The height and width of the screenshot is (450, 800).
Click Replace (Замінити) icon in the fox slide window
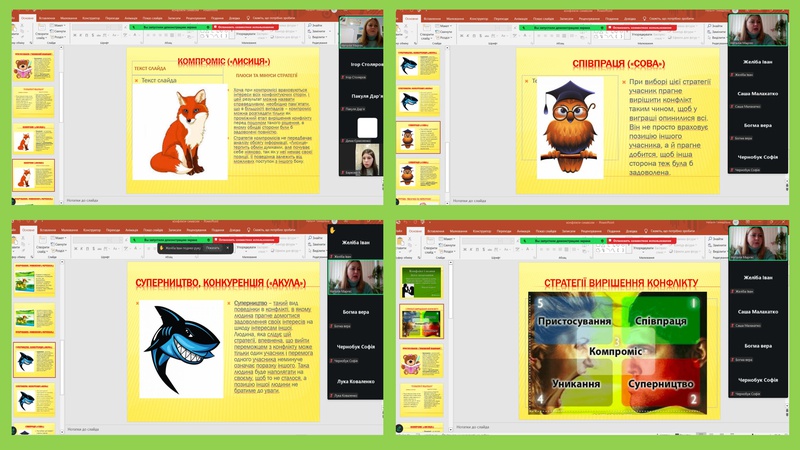312,31
